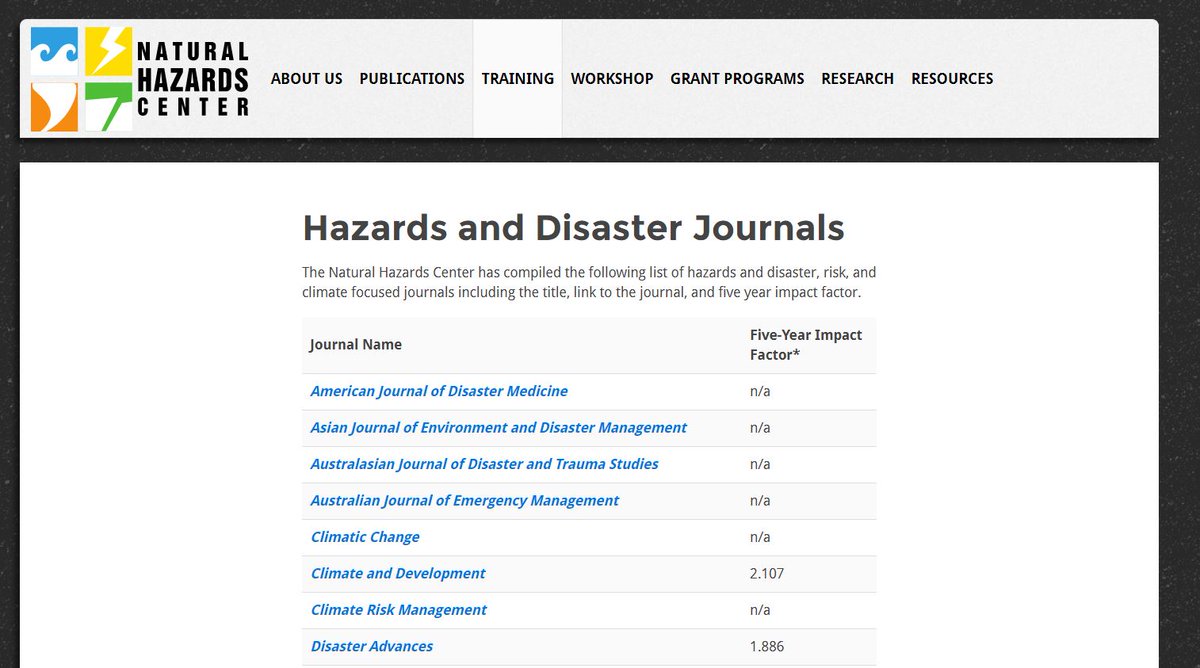This screenshot has width=1200, height=668.
Task: Go to the Resources page
Action: [952, 78]
